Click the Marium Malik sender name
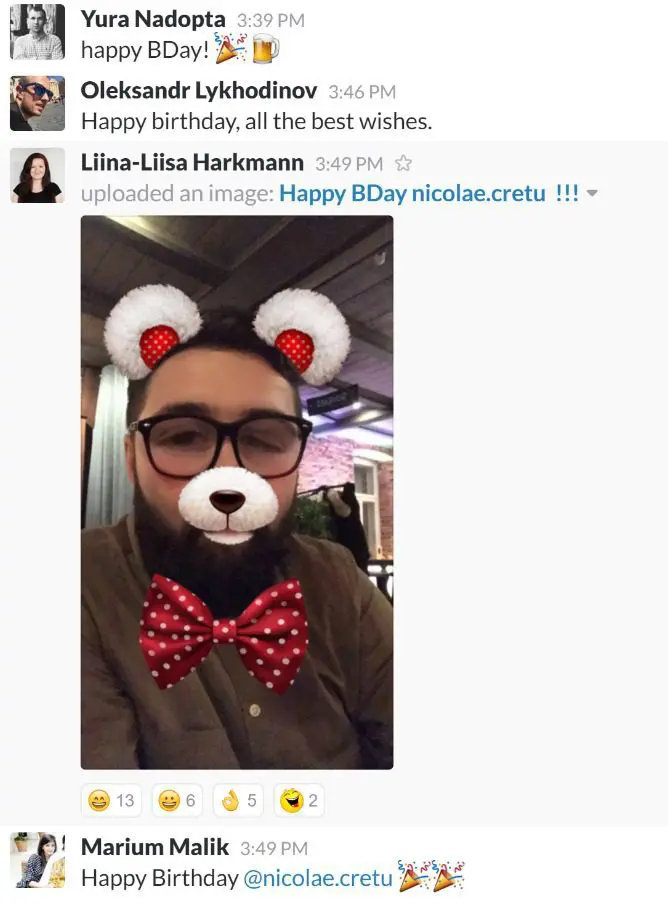 [x=155, y=847]
